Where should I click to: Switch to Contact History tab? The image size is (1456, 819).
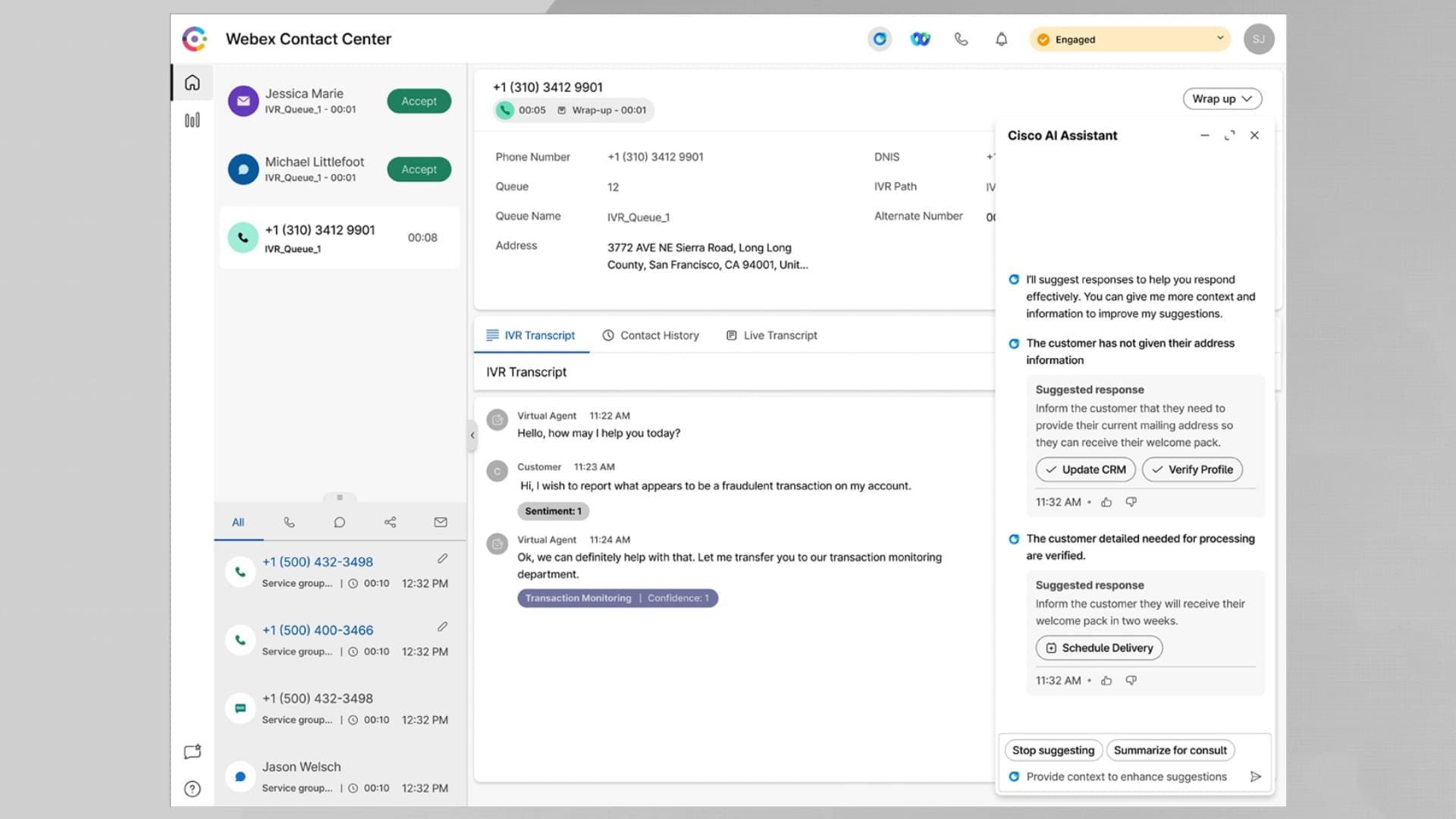(651, 335)
